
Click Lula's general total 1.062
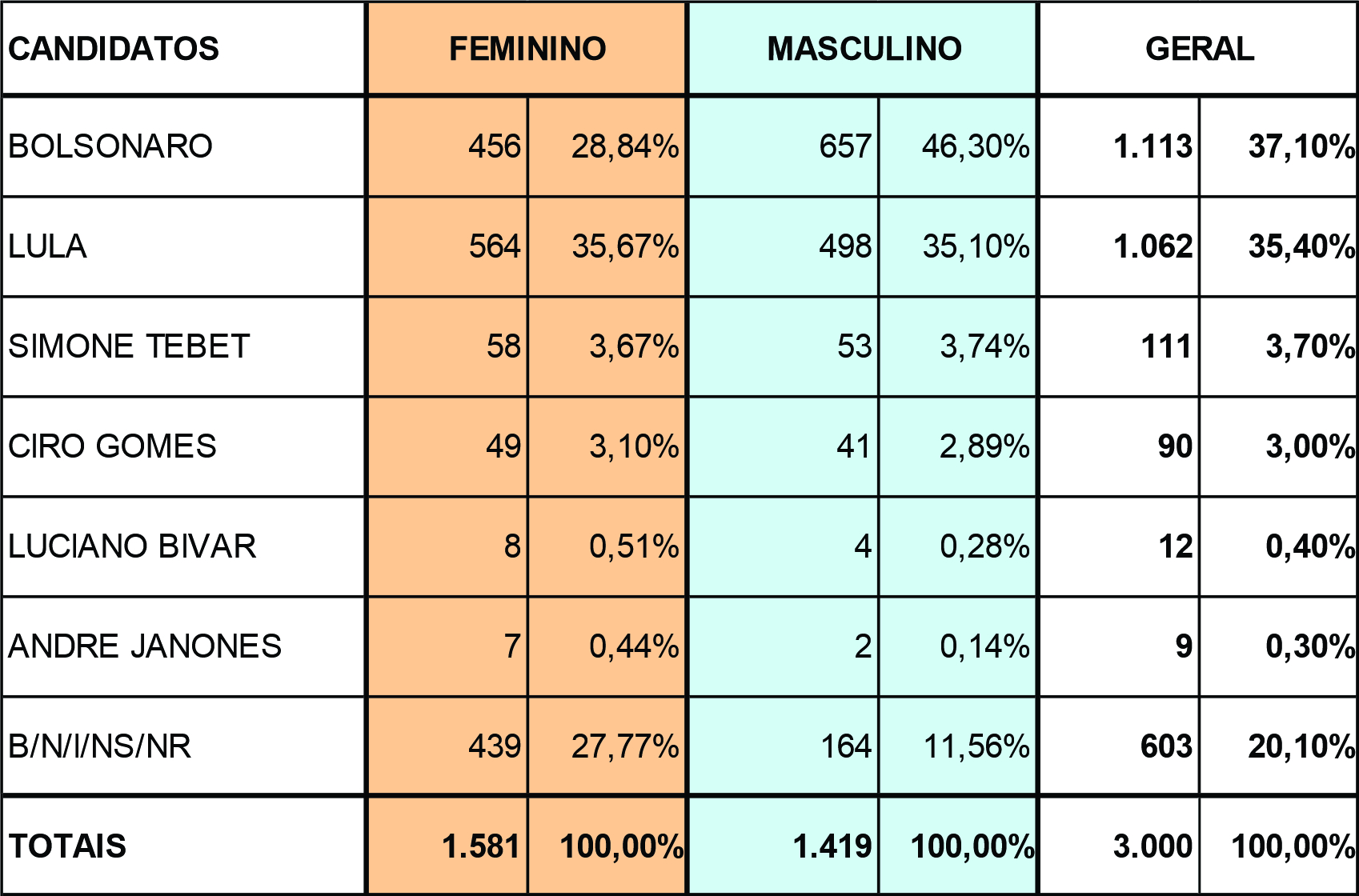[x=1119, y=246]
